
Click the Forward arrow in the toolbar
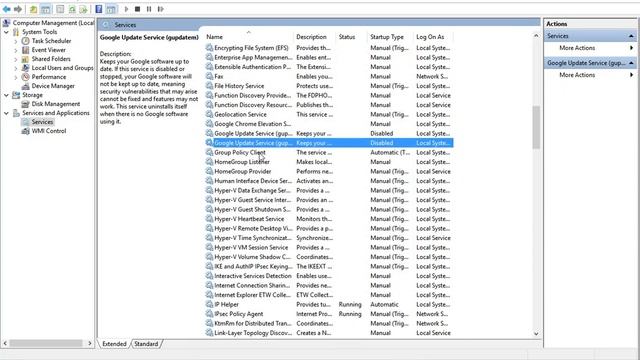pyautogui.click(x=18, y=9)
